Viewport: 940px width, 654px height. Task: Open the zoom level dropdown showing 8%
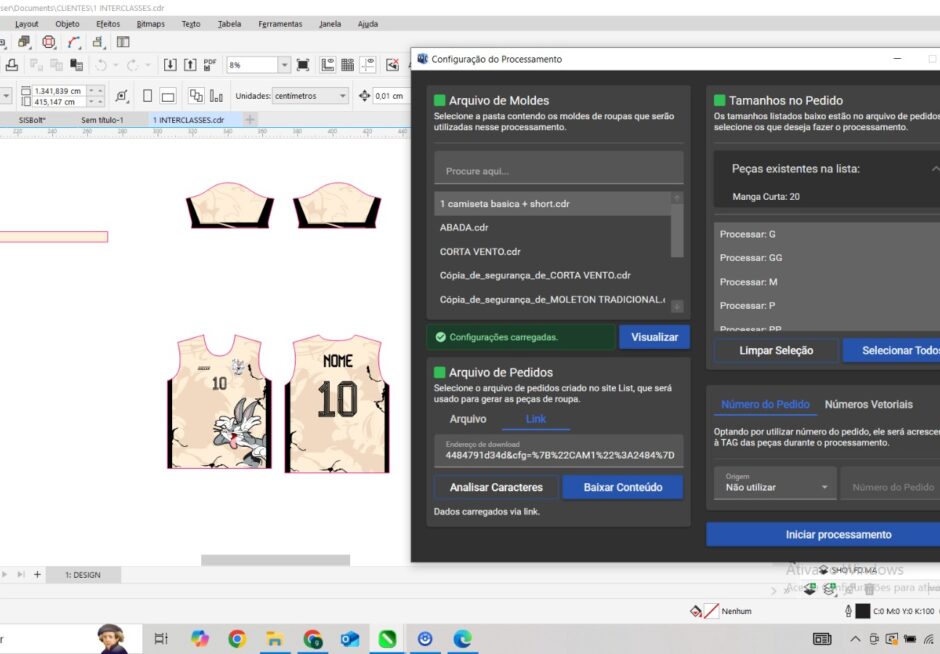(x=285, y=65)
